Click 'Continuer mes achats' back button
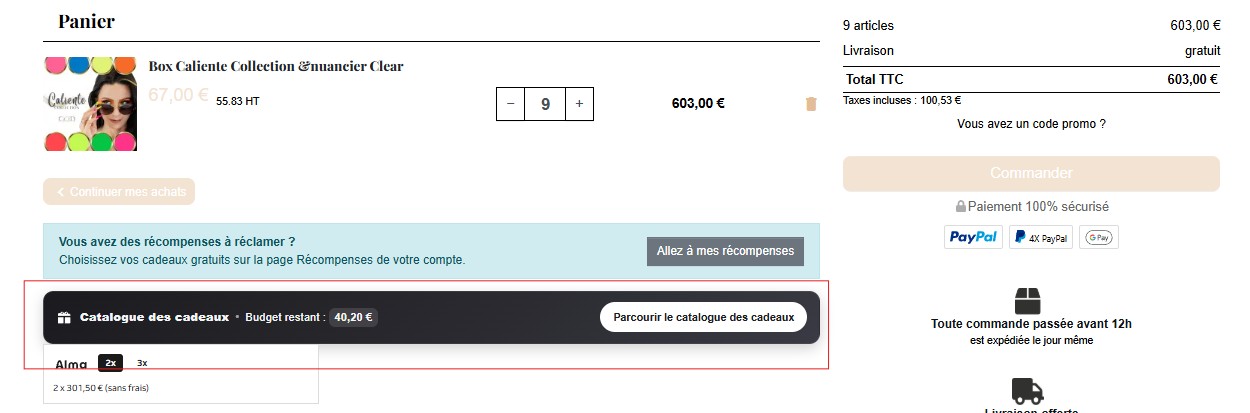 pos(119,191)
